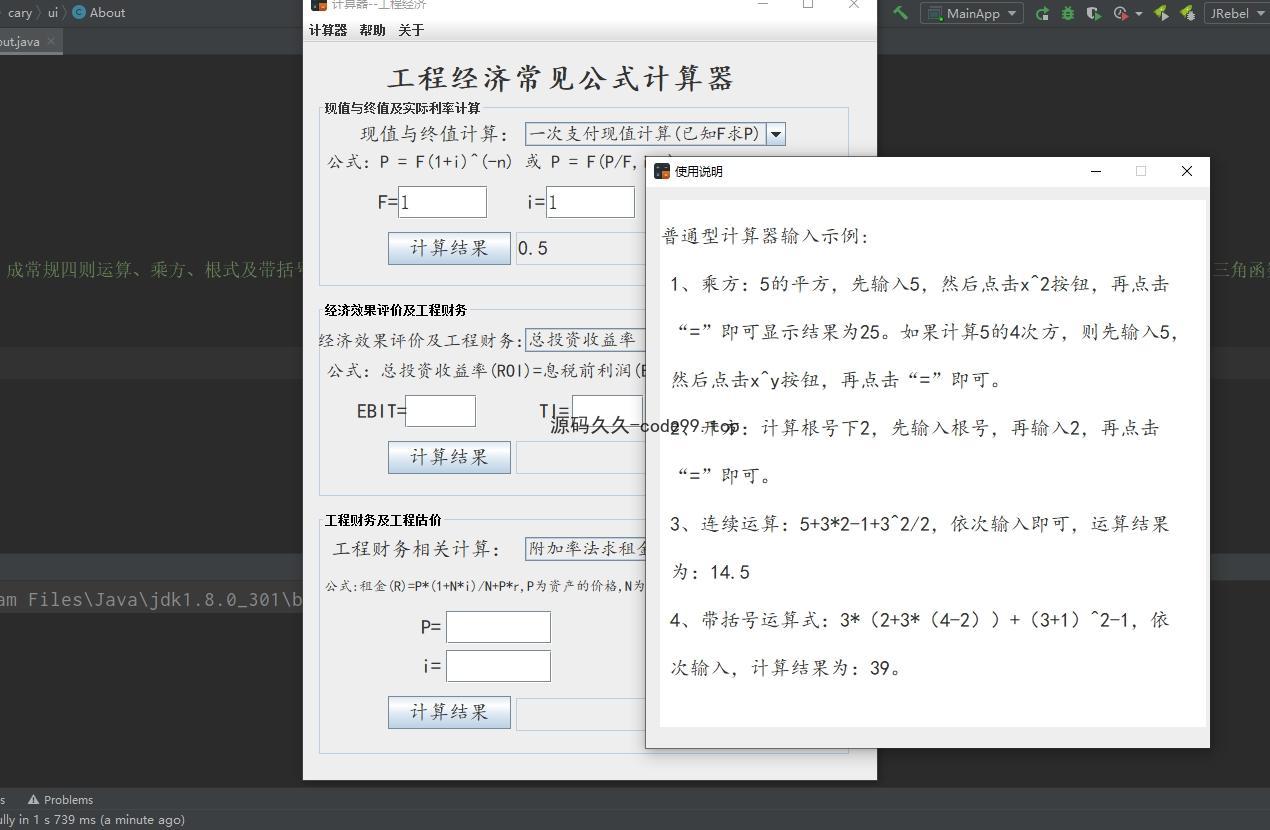Click 计算结果 button in 现值与终值 section
Viewport: 1270px width, 830px height.
coord(449,248)
